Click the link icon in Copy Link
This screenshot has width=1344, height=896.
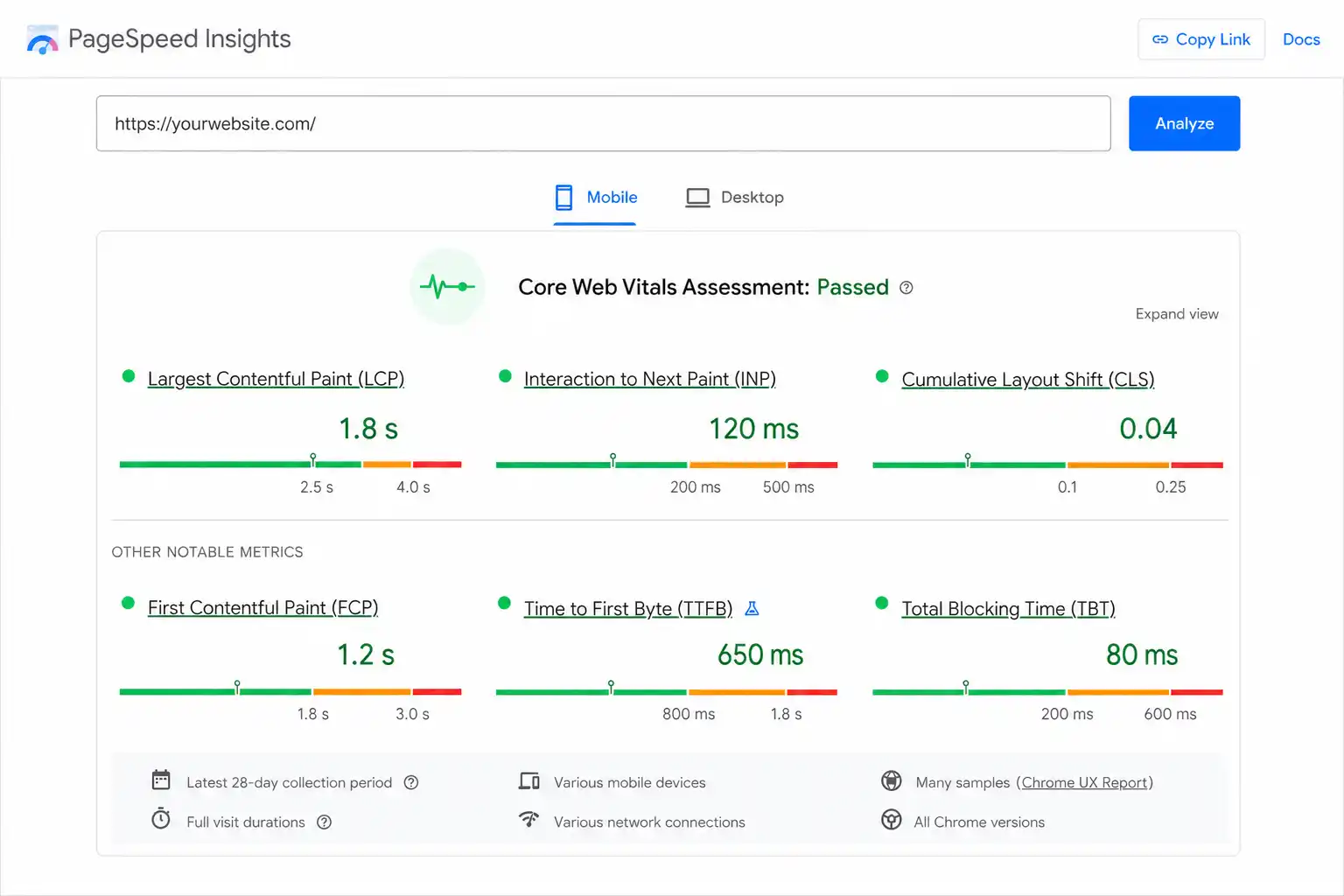click(1160, 39)
